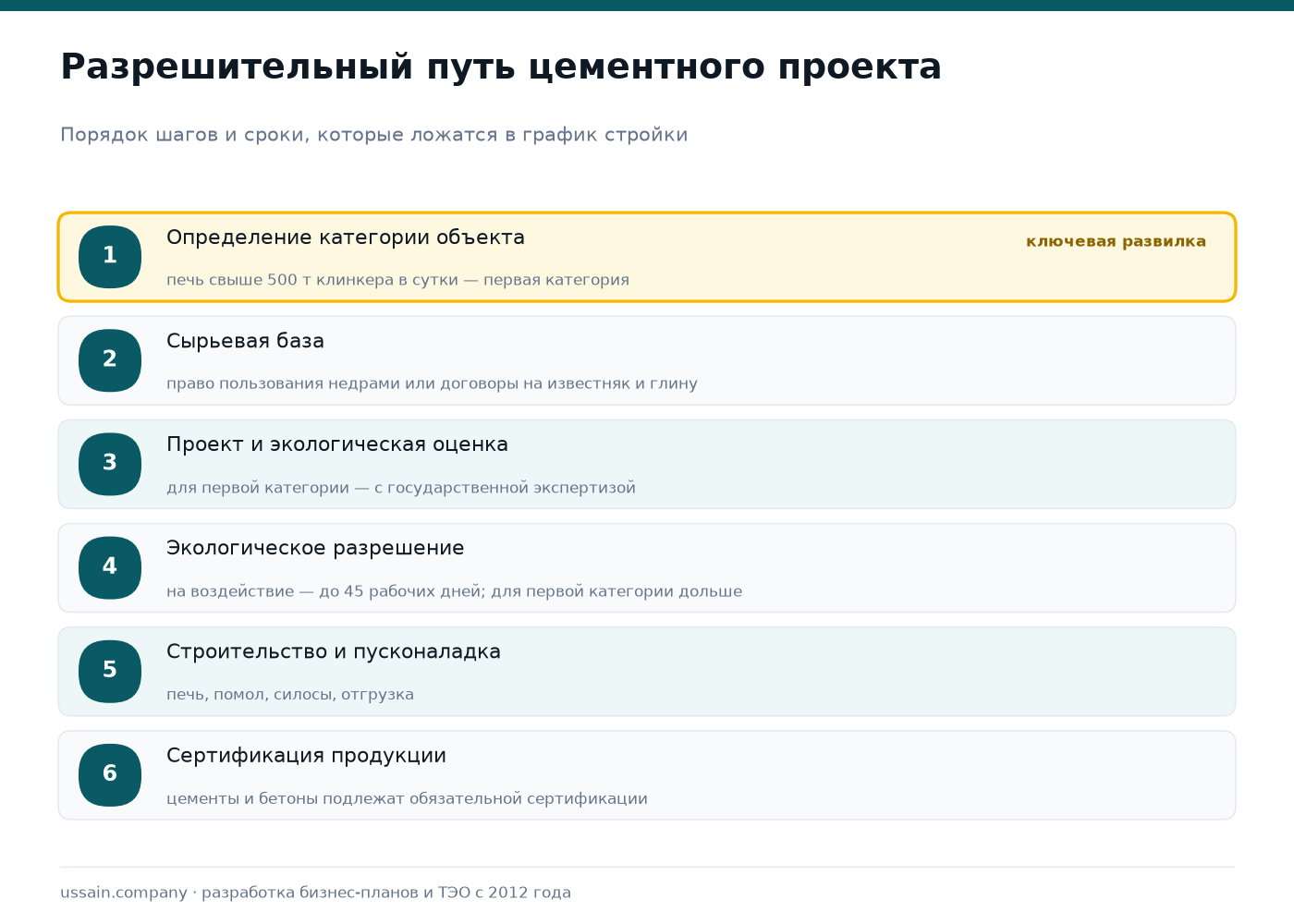1294x924 pixels.
Task: Click 'до 45 рабочих дней' description line
Action: click(x=454, y=591)
